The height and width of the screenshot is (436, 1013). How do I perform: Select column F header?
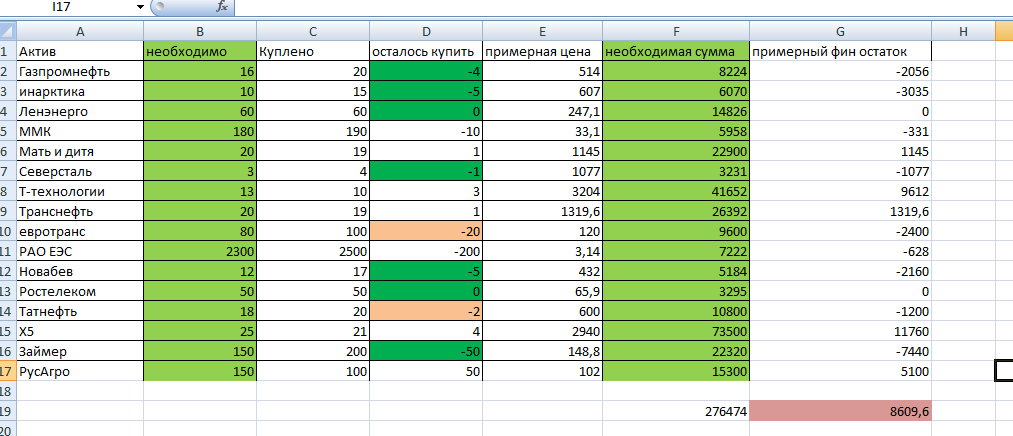tap(676, 31)
